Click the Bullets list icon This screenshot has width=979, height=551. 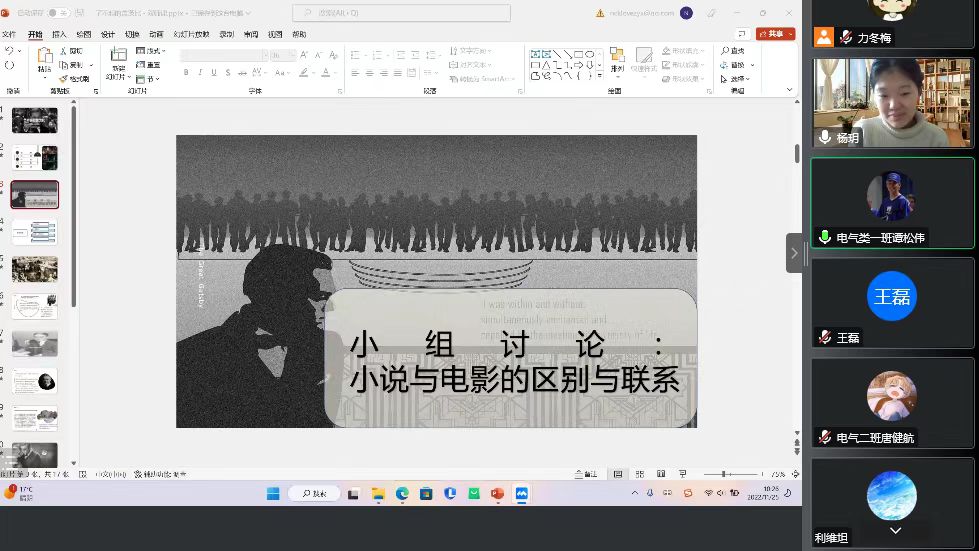[x=355, y=56]
